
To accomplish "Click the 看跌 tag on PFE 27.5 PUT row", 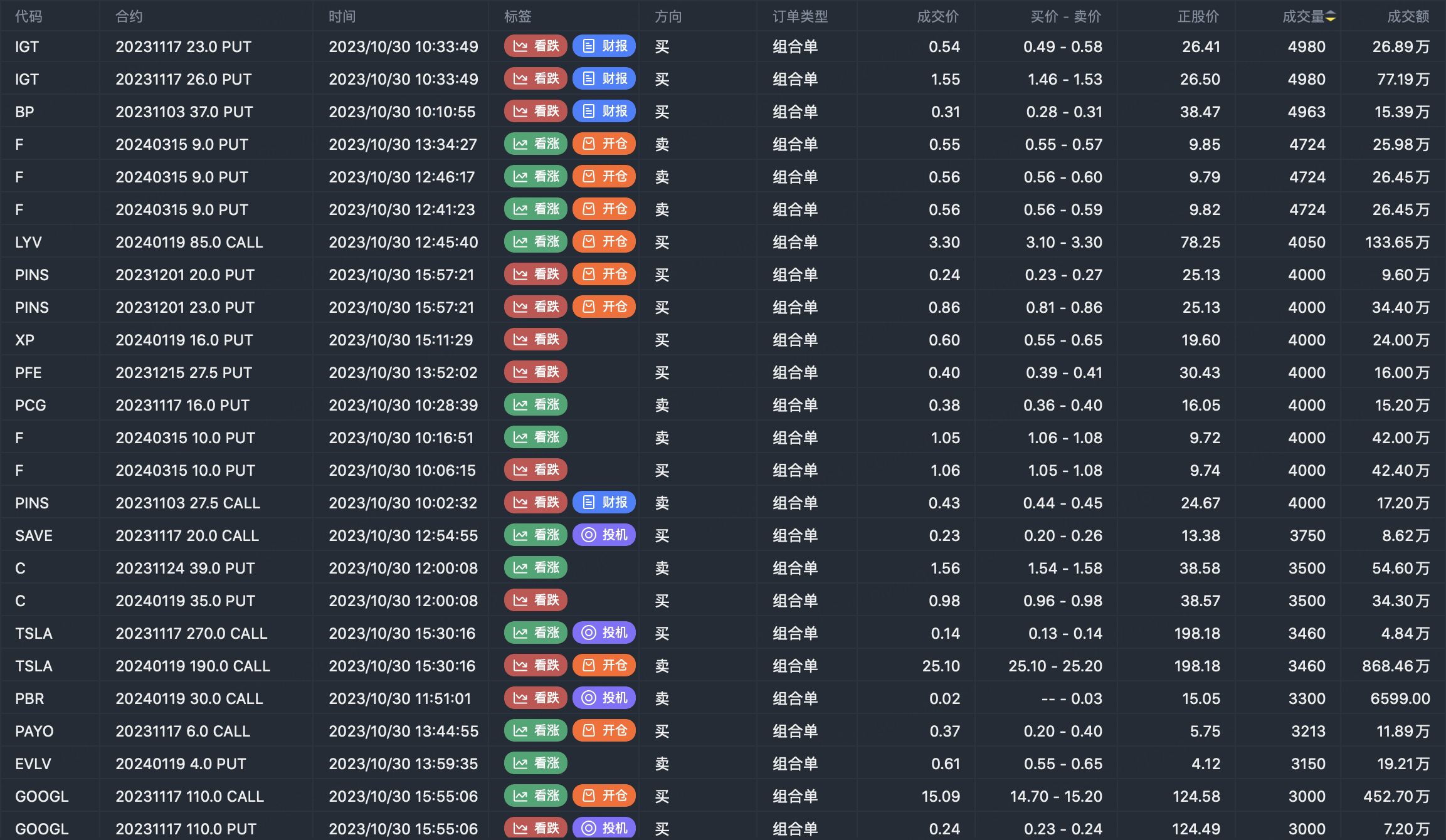I will (536, 372).
